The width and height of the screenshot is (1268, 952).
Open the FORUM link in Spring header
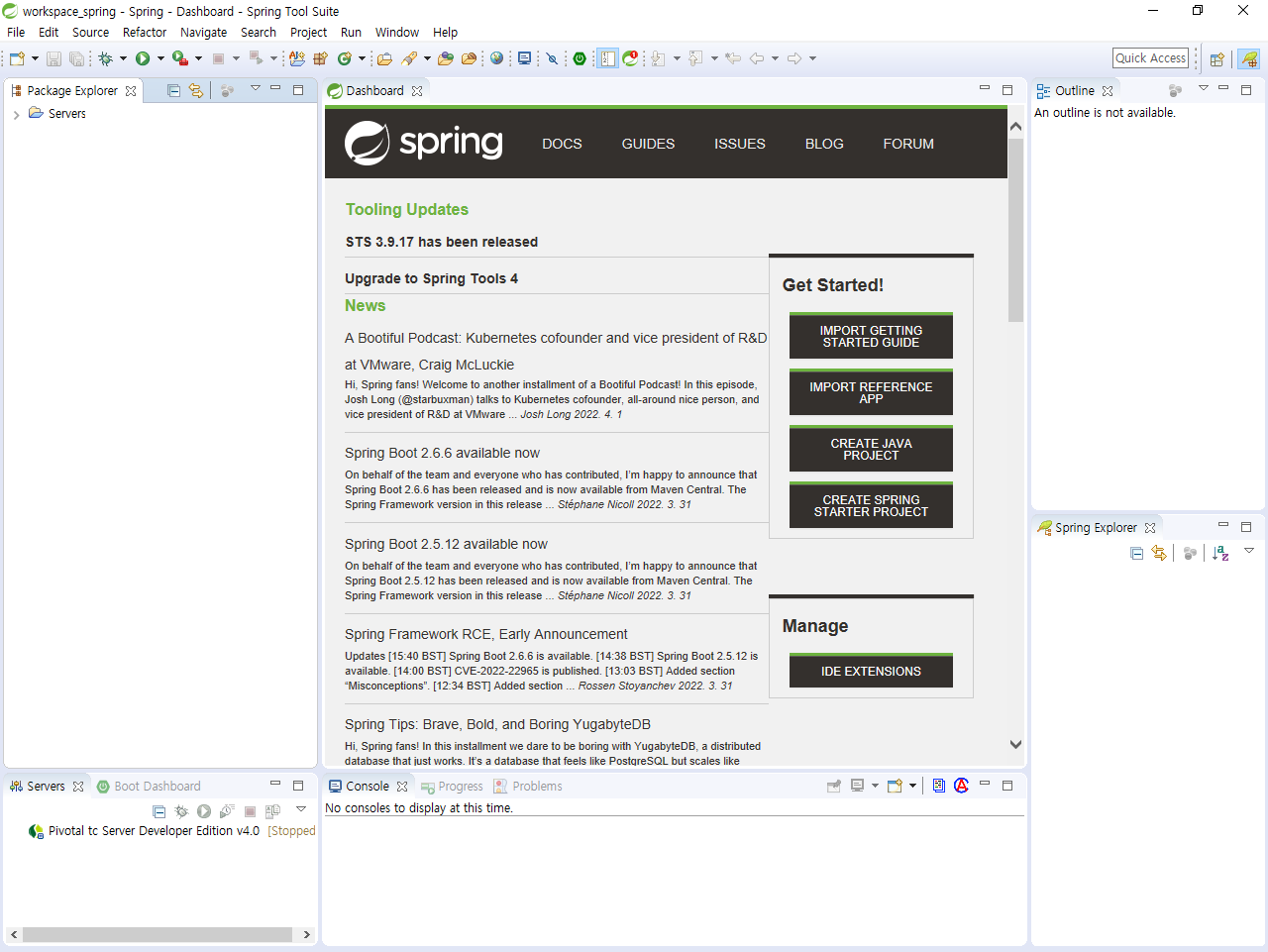click(908, 144)
